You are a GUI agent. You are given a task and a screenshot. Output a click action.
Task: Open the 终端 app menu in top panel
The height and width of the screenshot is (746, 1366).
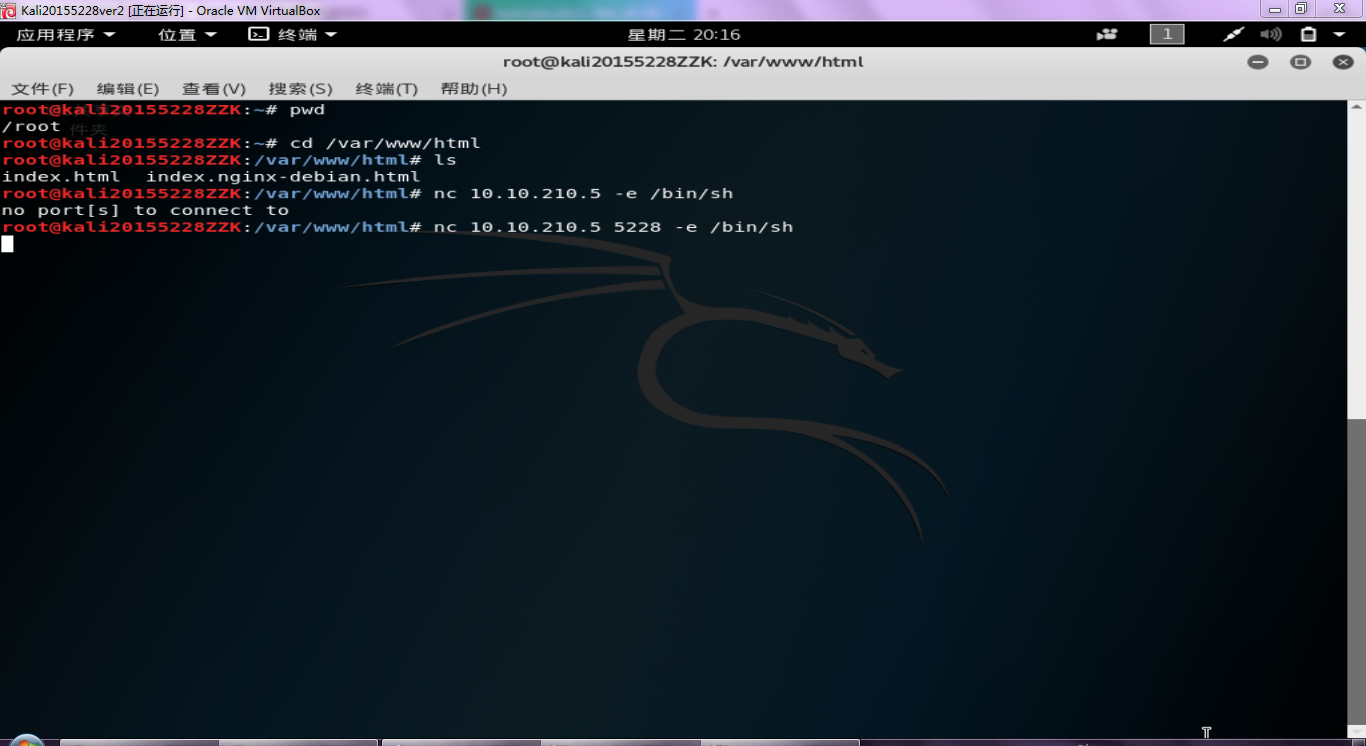tap(293, 35)
